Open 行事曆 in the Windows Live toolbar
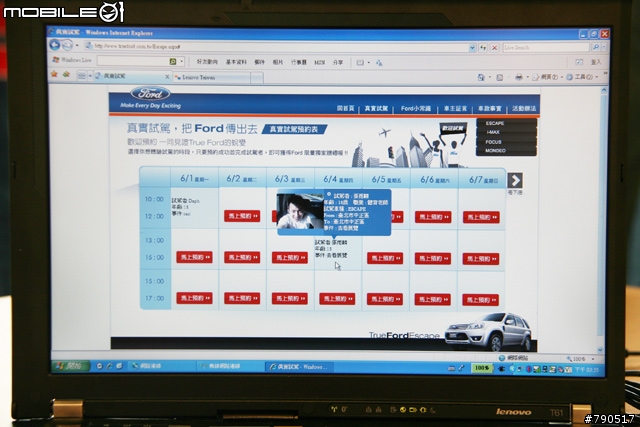Viewport: 640px width, 427px height. 298,62
